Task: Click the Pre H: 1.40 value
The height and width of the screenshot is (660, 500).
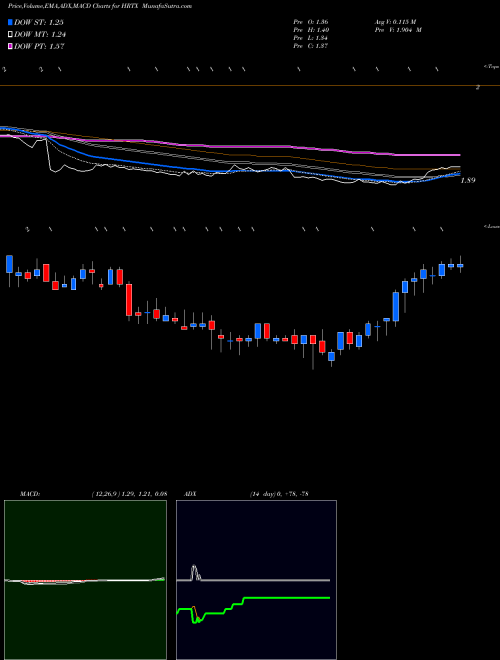Action: click(x=311, y=30)
